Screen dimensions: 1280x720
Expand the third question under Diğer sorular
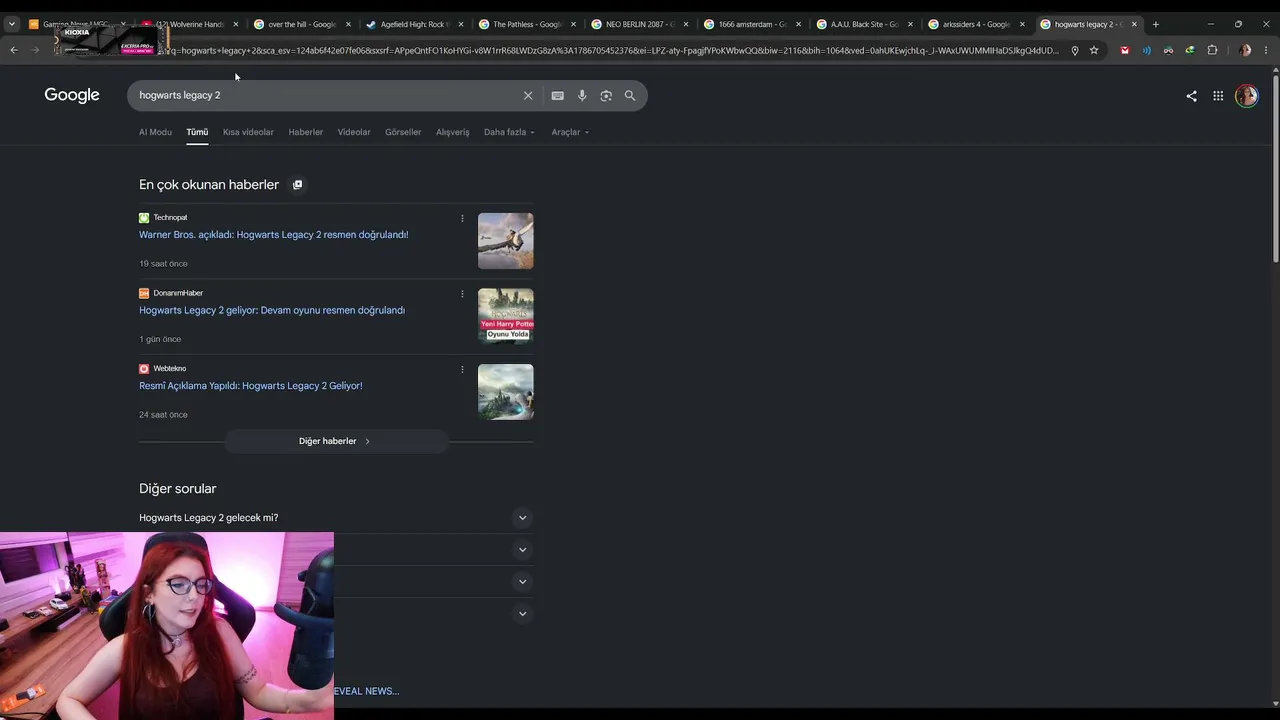pos(522,582)
